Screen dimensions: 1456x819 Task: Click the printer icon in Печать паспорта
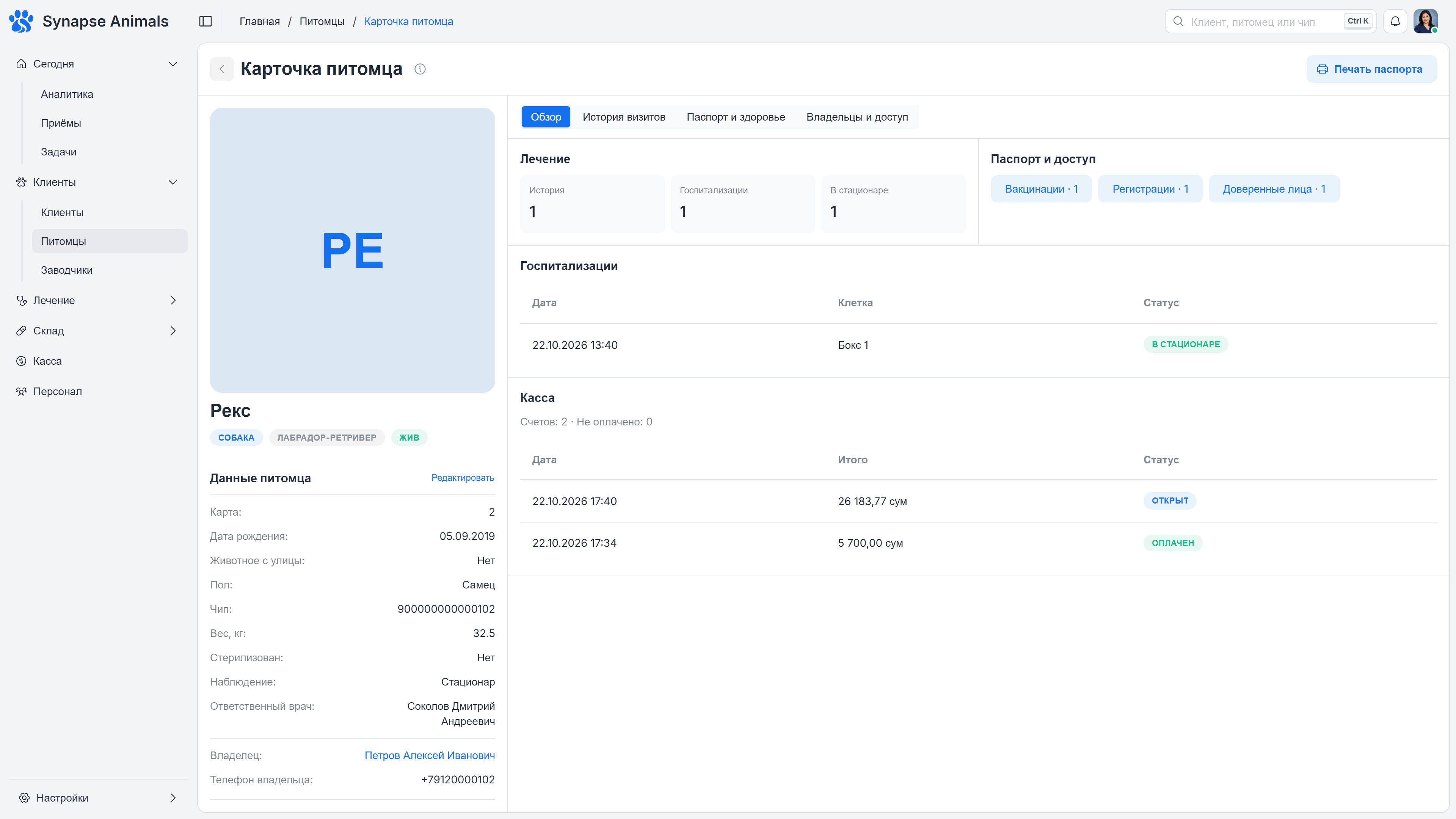click(x=1323, y=69)
